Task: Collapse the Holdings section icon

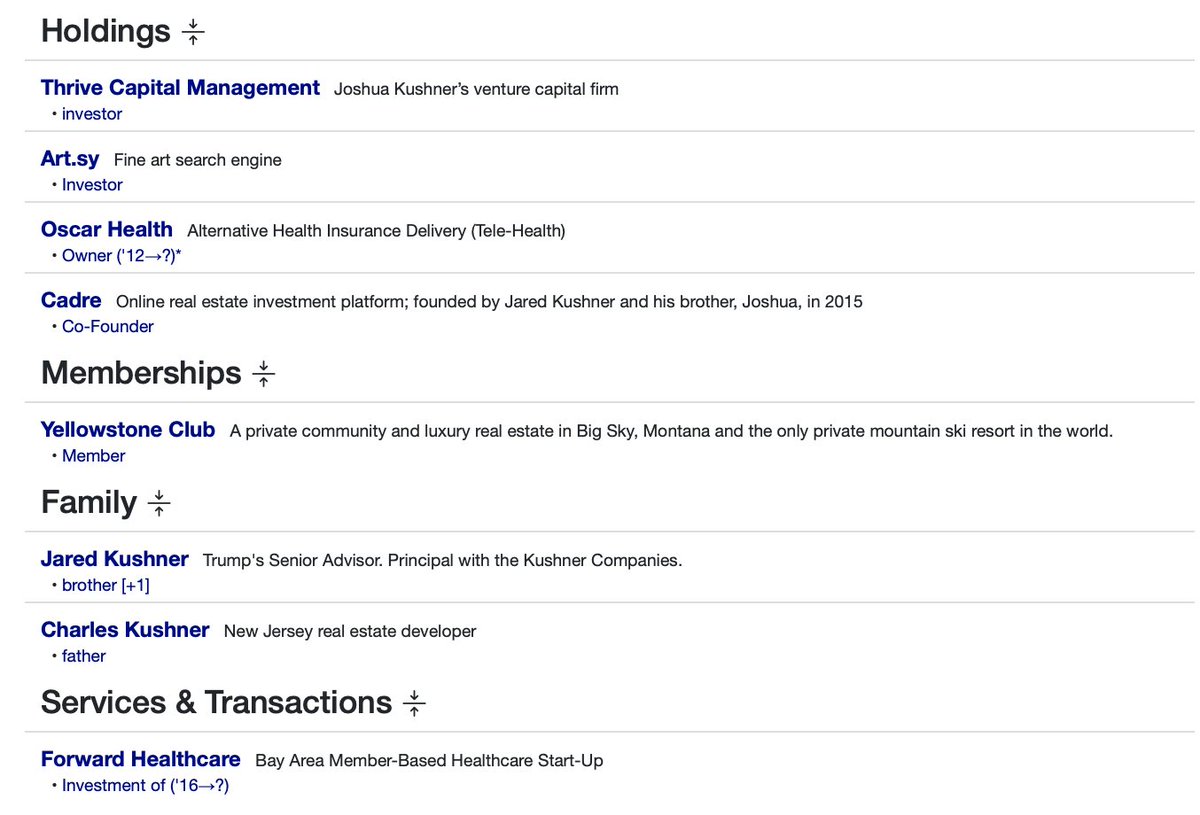Action: point(193,32)
